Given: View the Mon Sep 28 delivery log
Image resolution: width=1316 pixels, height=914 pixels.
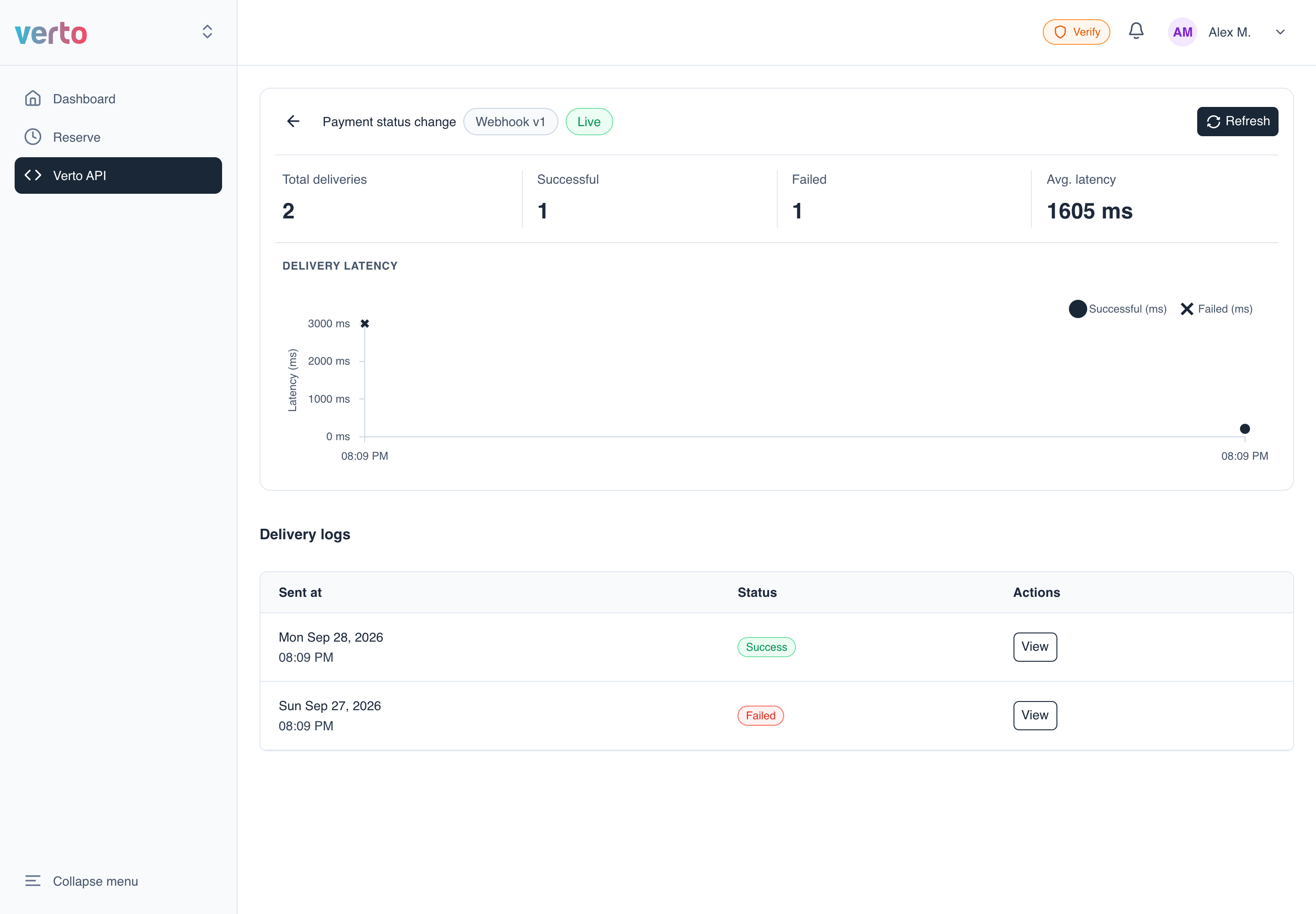Looking at the screenshot, I should pos(1035,647).
